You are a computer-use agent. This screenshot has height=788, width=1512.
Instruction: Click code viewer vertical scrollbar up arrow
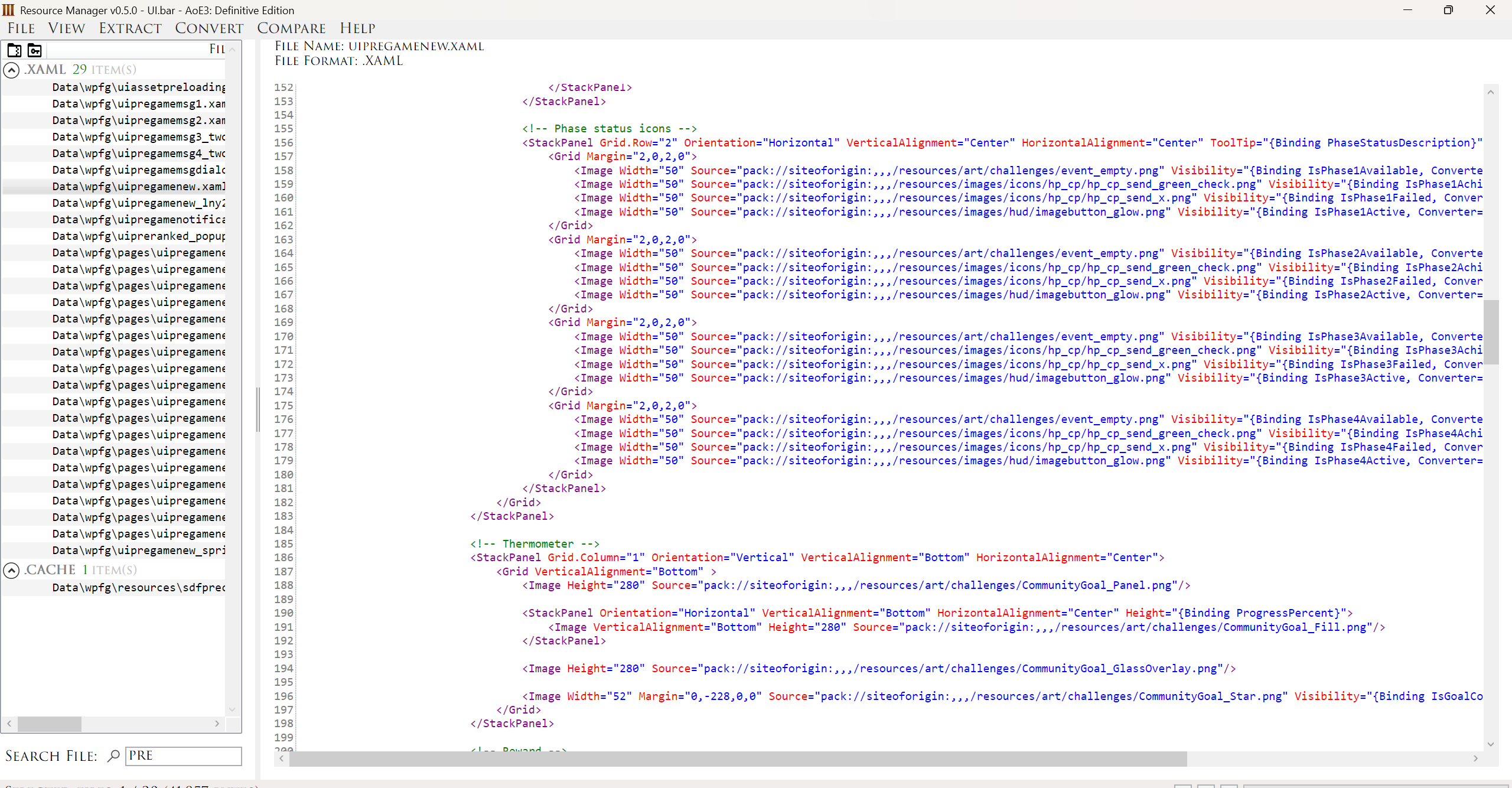pyautogui.click(x=1491, y=92)
